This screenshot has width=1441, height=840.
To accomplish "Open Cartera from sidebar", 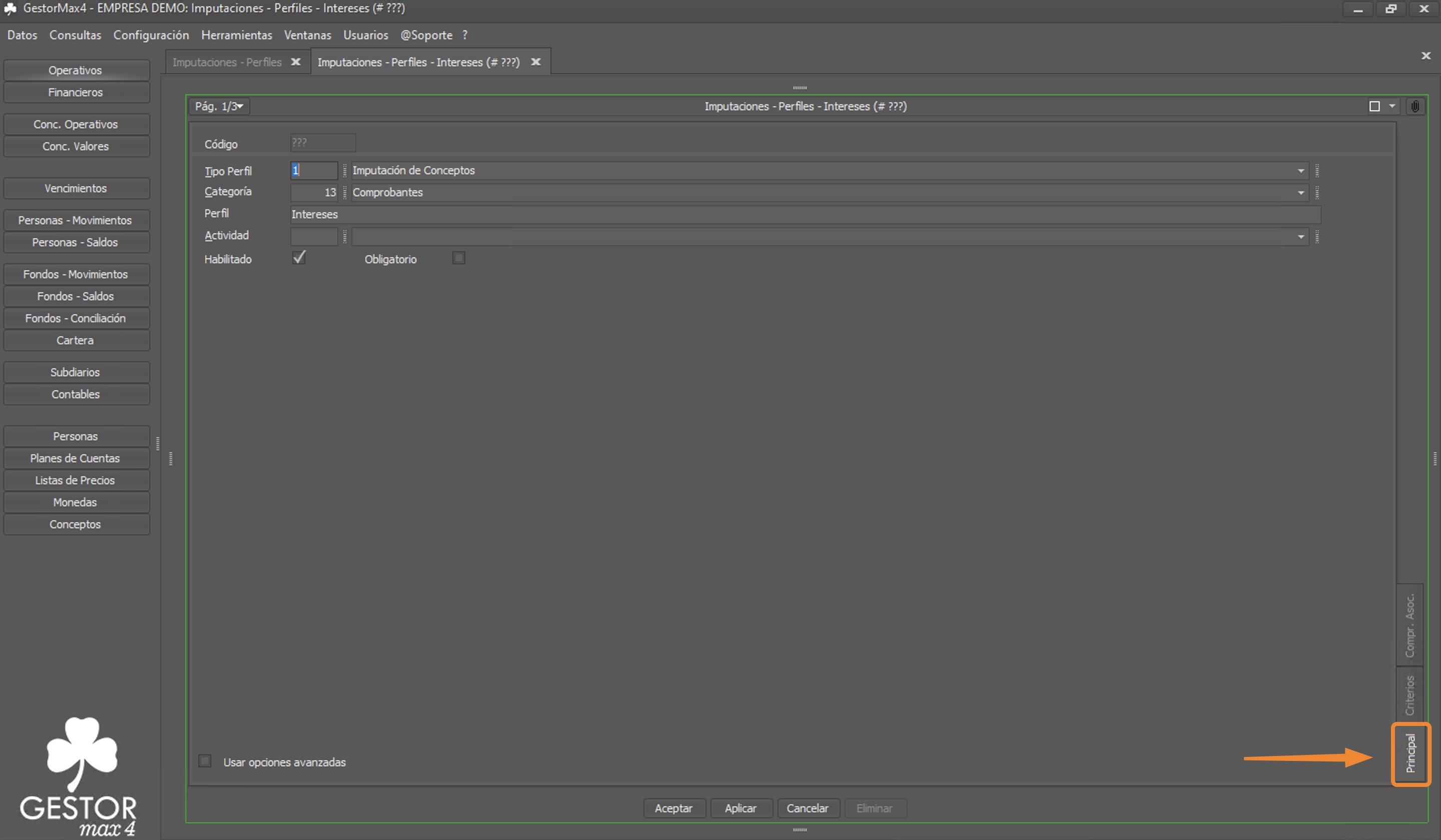I will [76, 340].
